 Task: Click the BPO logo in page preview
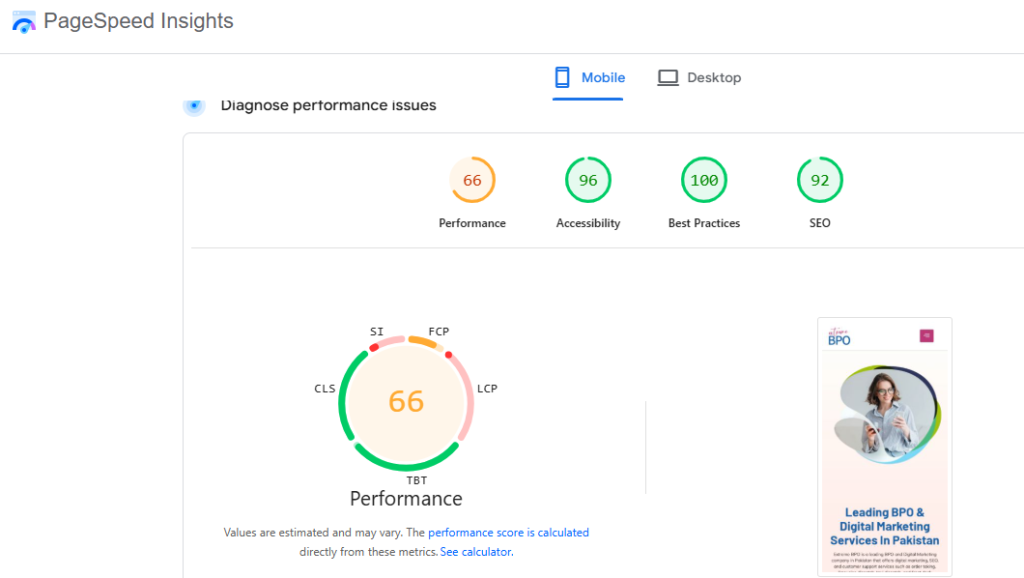point(839,338)
